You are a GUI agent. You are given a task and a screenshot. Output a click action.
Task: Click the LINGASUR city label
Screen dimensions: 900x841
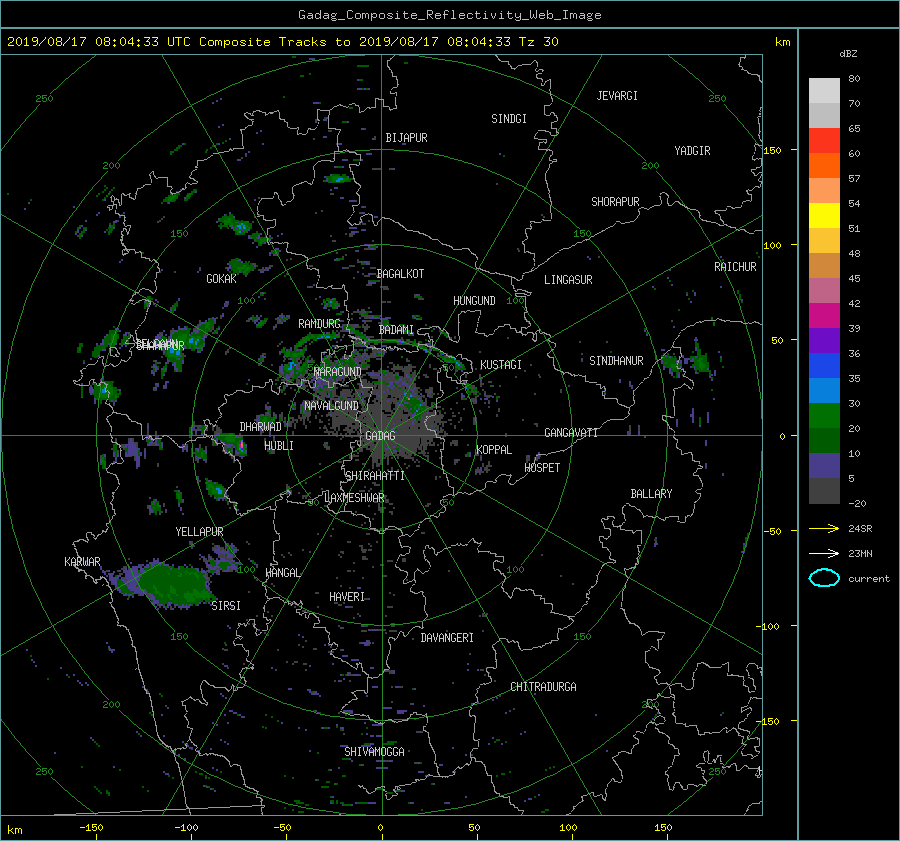pyautogui.click(x=568, y=280)
